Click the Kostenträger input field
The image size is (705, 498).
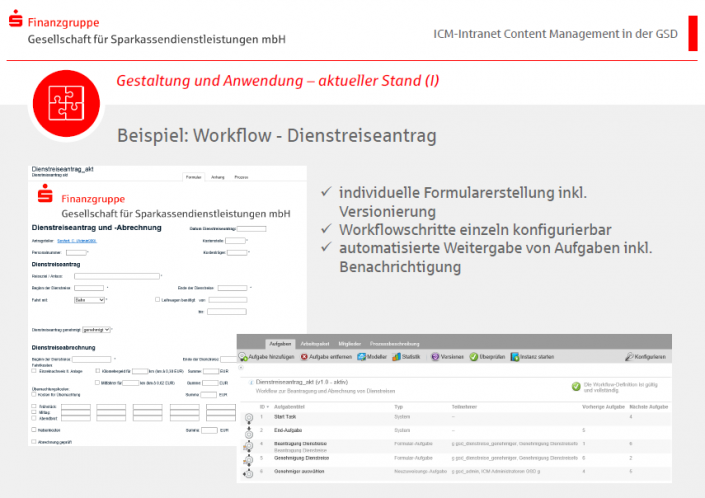pos(237,253)
